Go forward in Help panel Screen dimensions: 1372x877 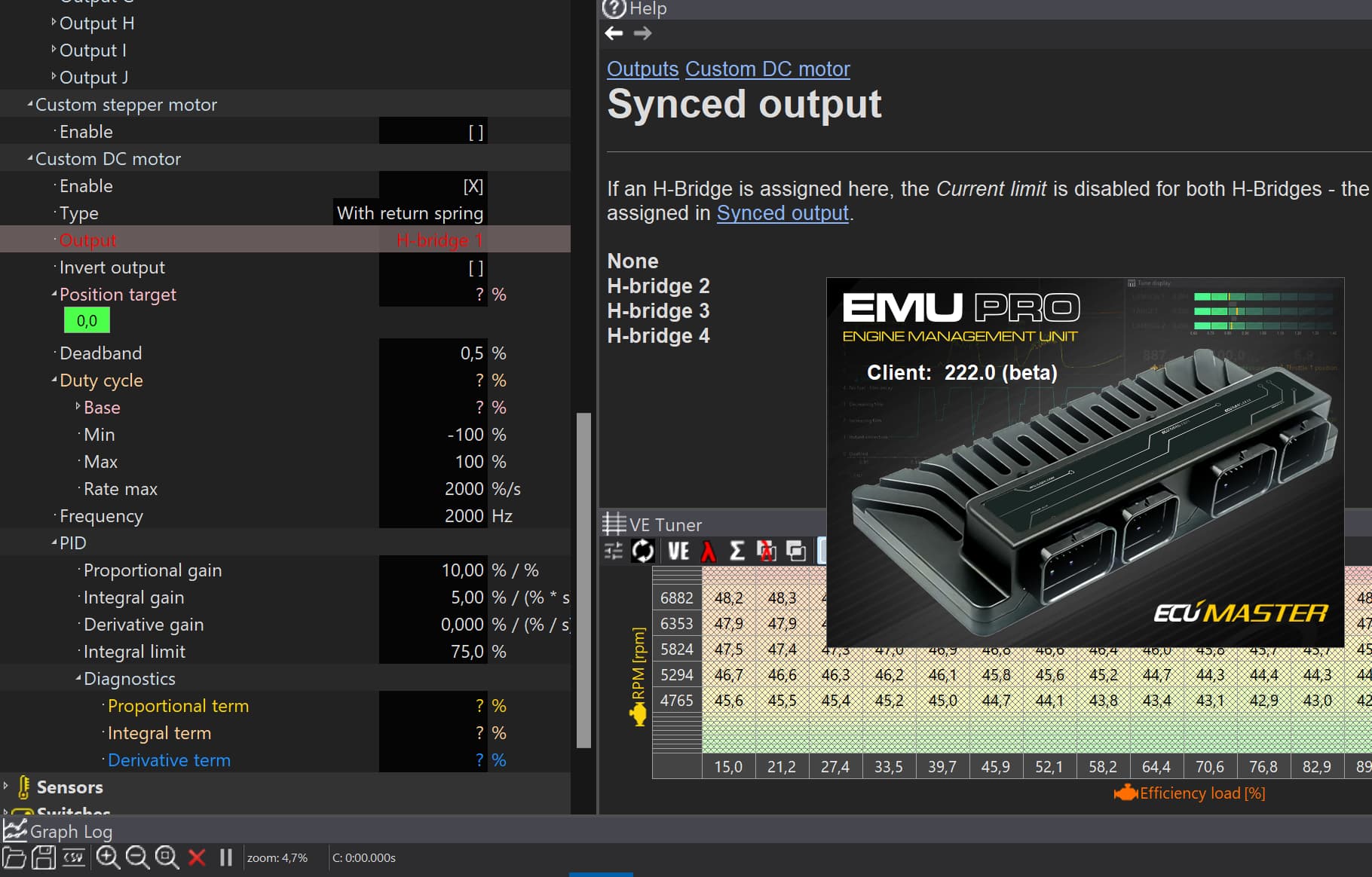tap(643, 33)
